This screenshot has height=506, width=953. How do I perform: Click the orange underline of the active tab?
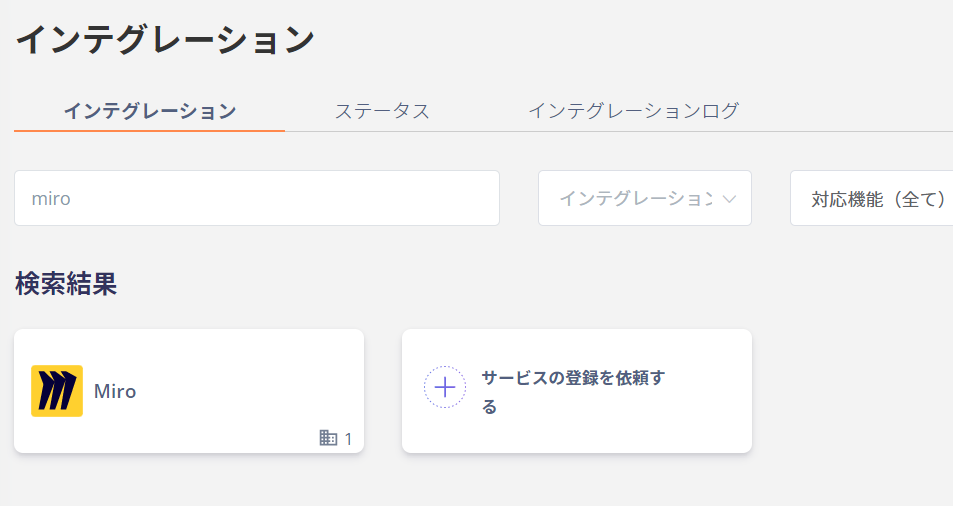point(150,130)
